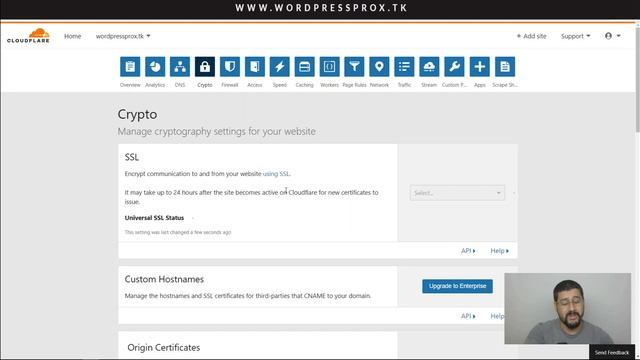Open the Apps plus icon

point(480,67)
